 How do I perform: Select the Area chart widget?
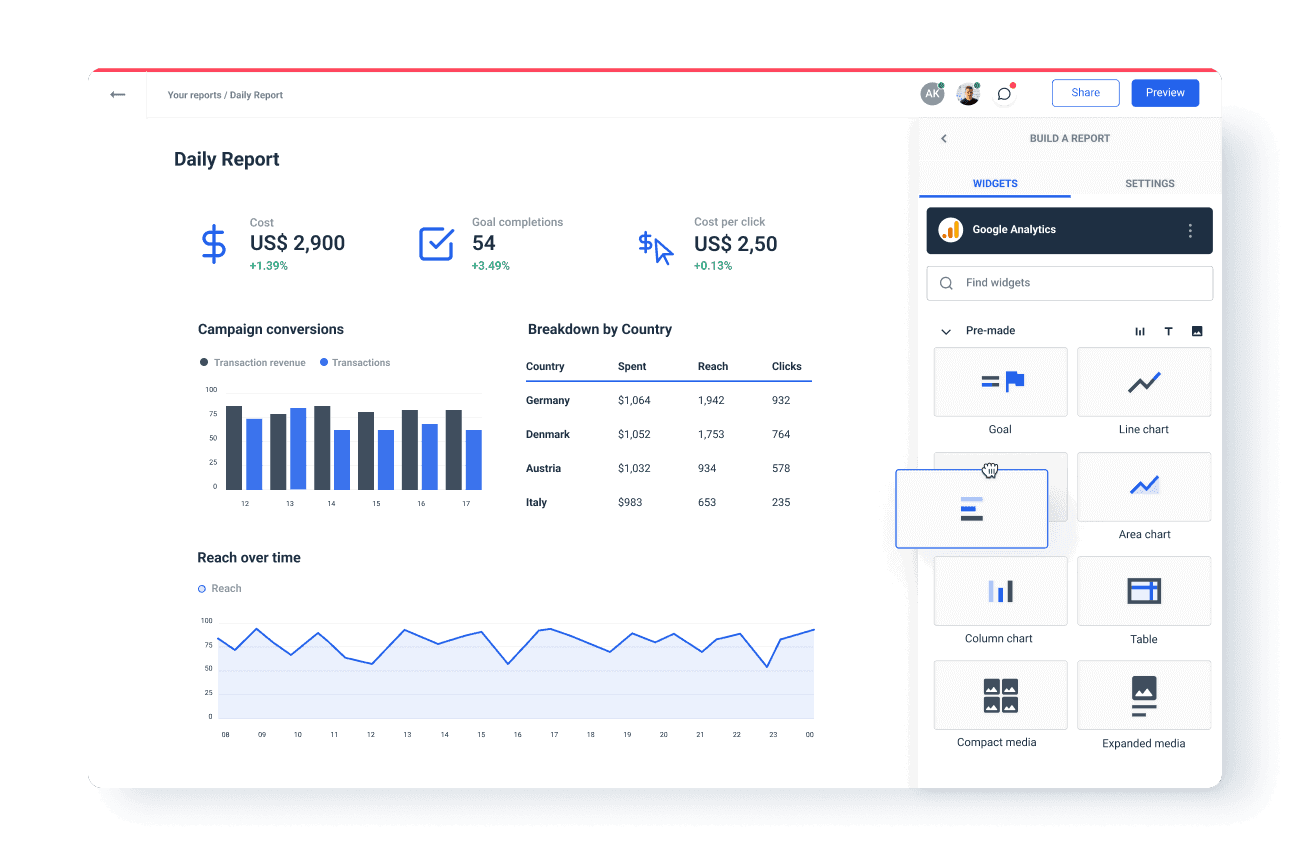point(1143,487)
